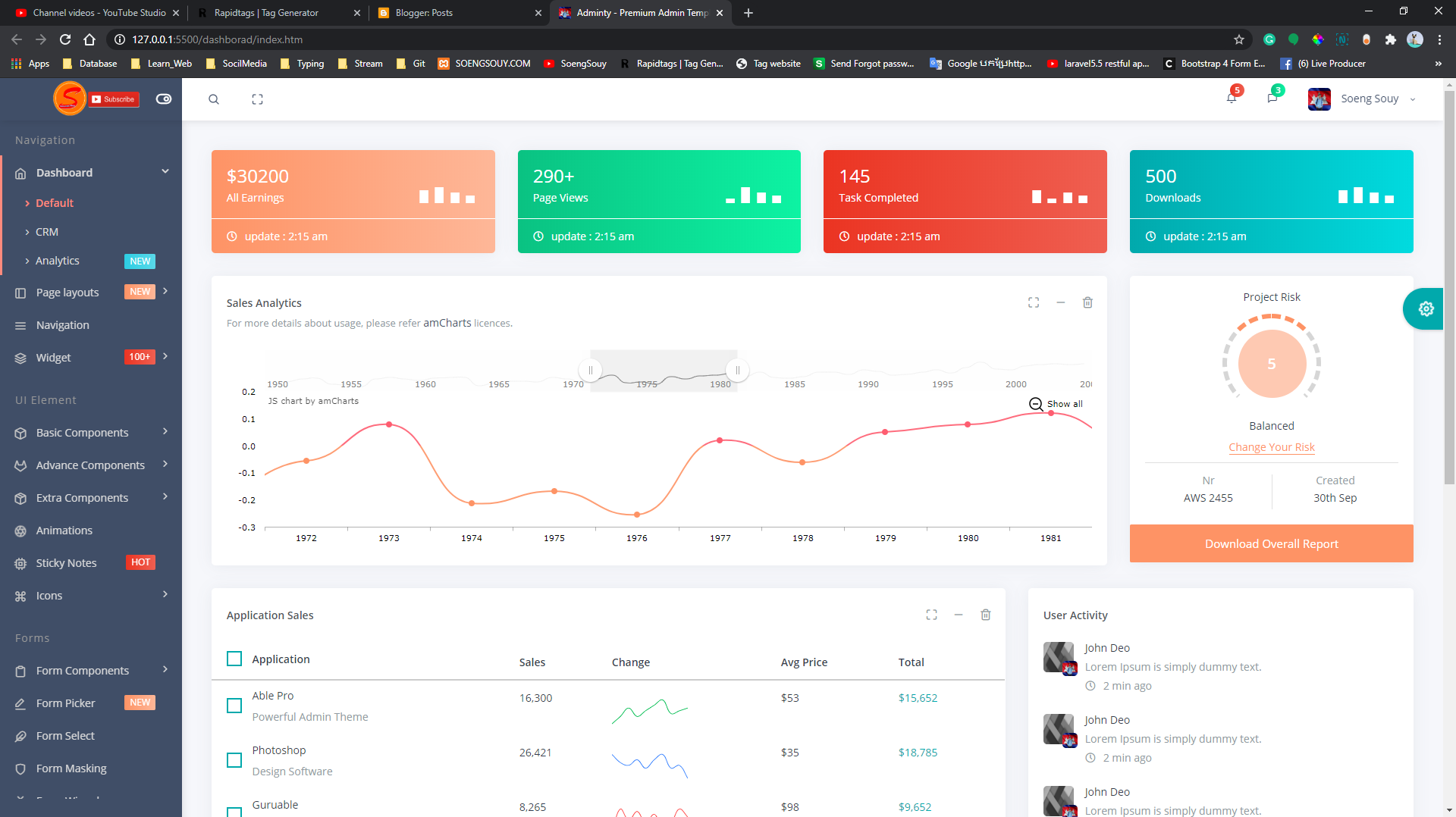Delete the Sales Analytics card
The width and height of the screenshot is (1456, 817).
click(1087, 302)
